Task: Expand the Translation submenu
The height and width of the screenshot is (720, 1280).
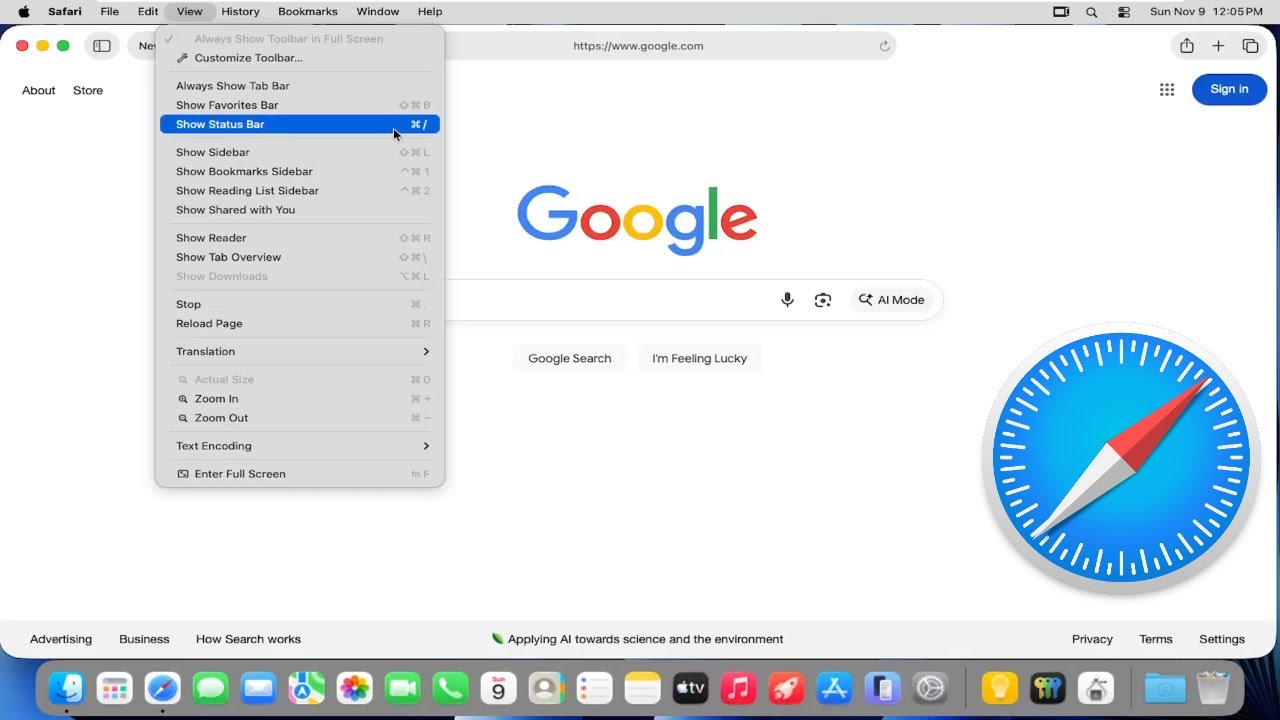Action: pos(300,352)
